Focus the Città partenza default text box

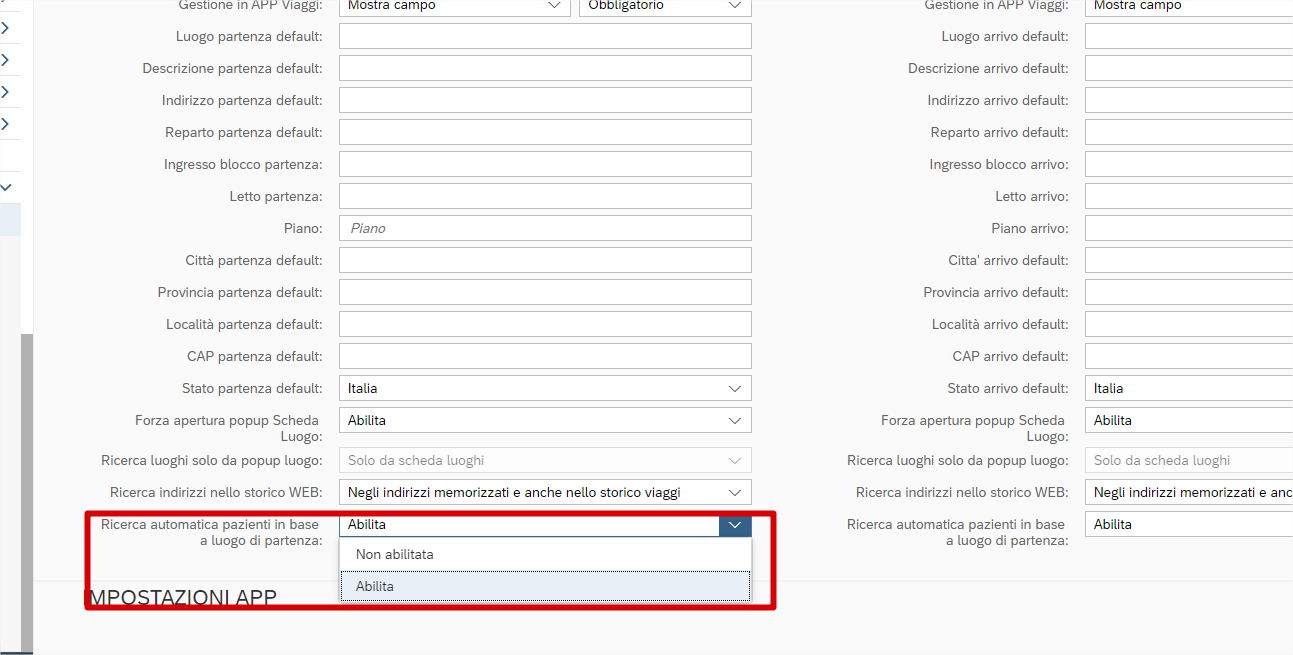pos(545,260)
